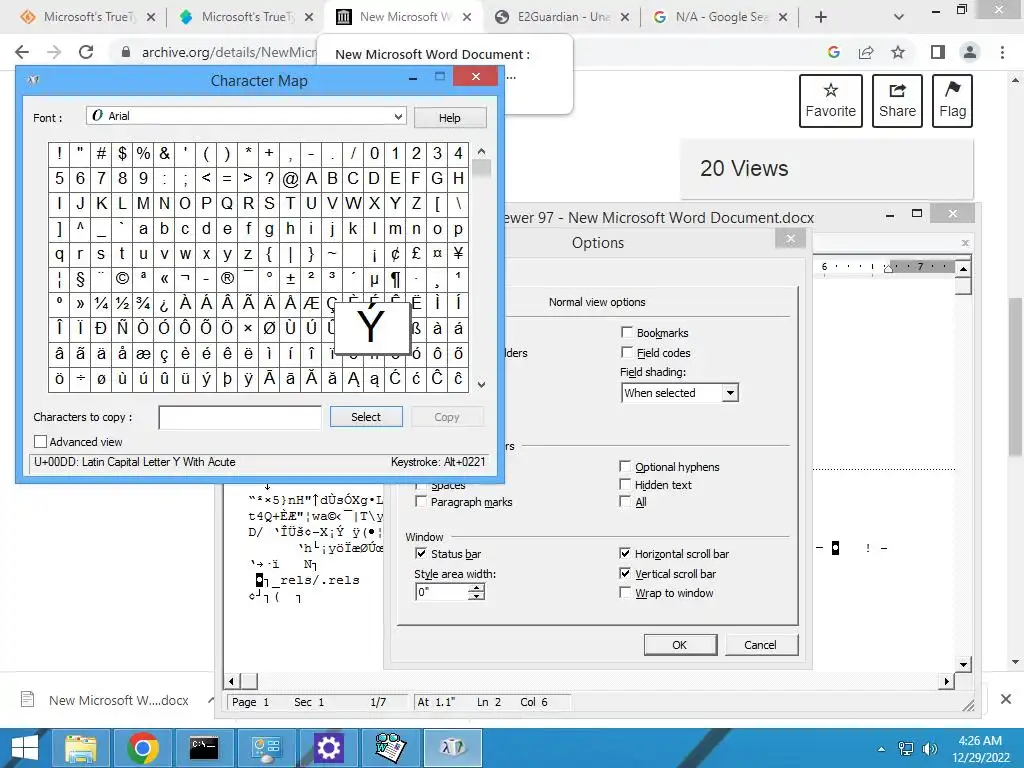Reload the archive.org page
Screen dimensions: 1024x768
[86, 52]
